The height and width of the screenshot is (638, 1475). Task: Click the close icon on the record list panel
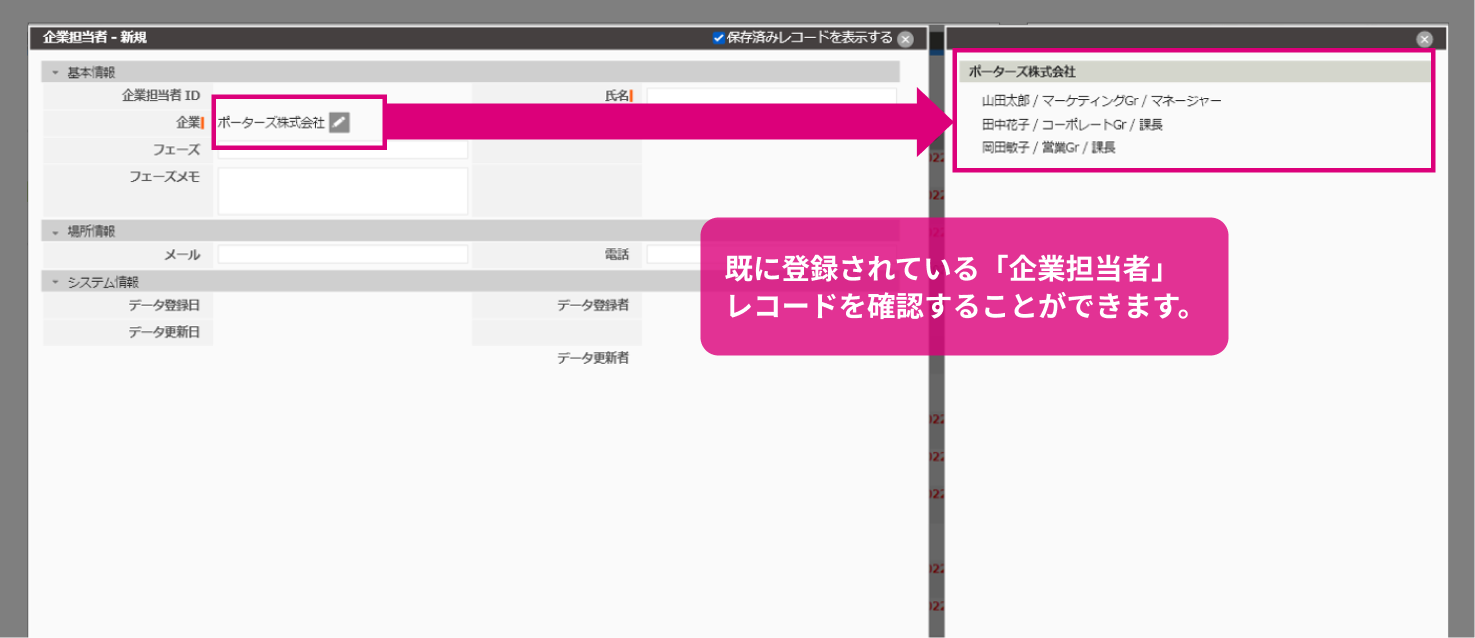(x=1424, y=38)
